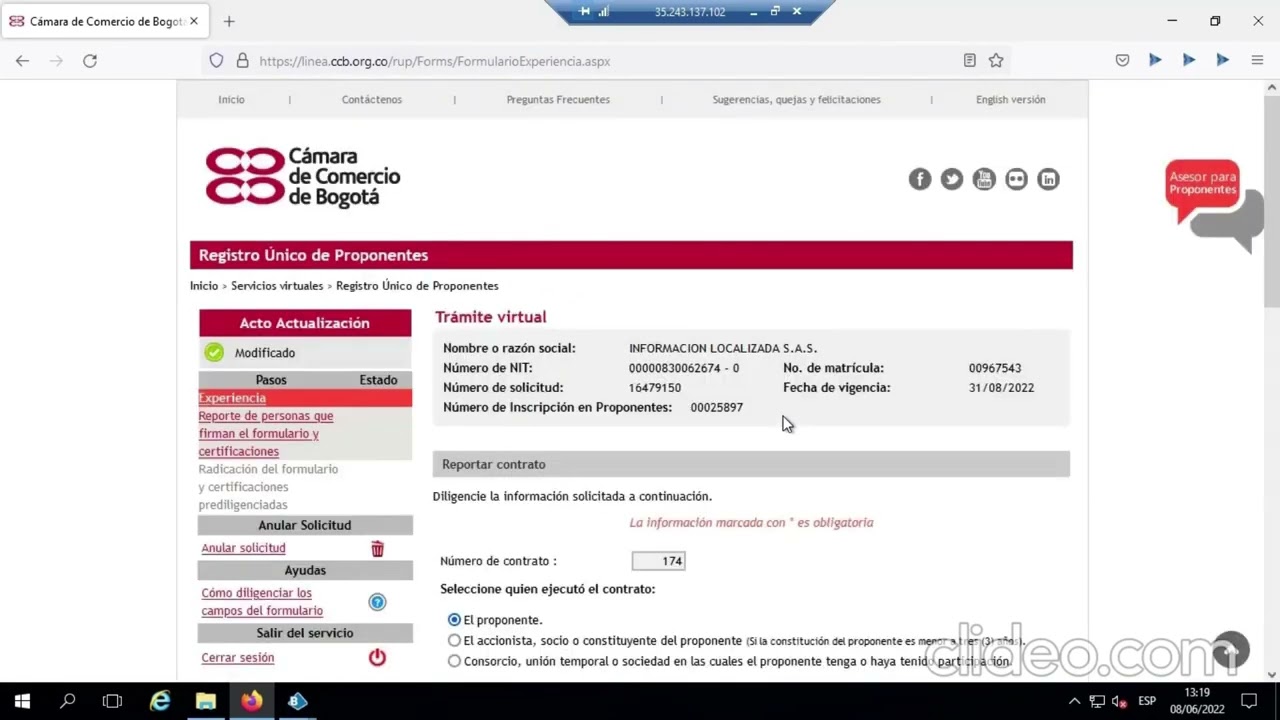Click the 'INFORMACION LOCALIZADA S.A.S.' company name
The width and height of the screenshot is (1280, 720).
click(723, 348)
